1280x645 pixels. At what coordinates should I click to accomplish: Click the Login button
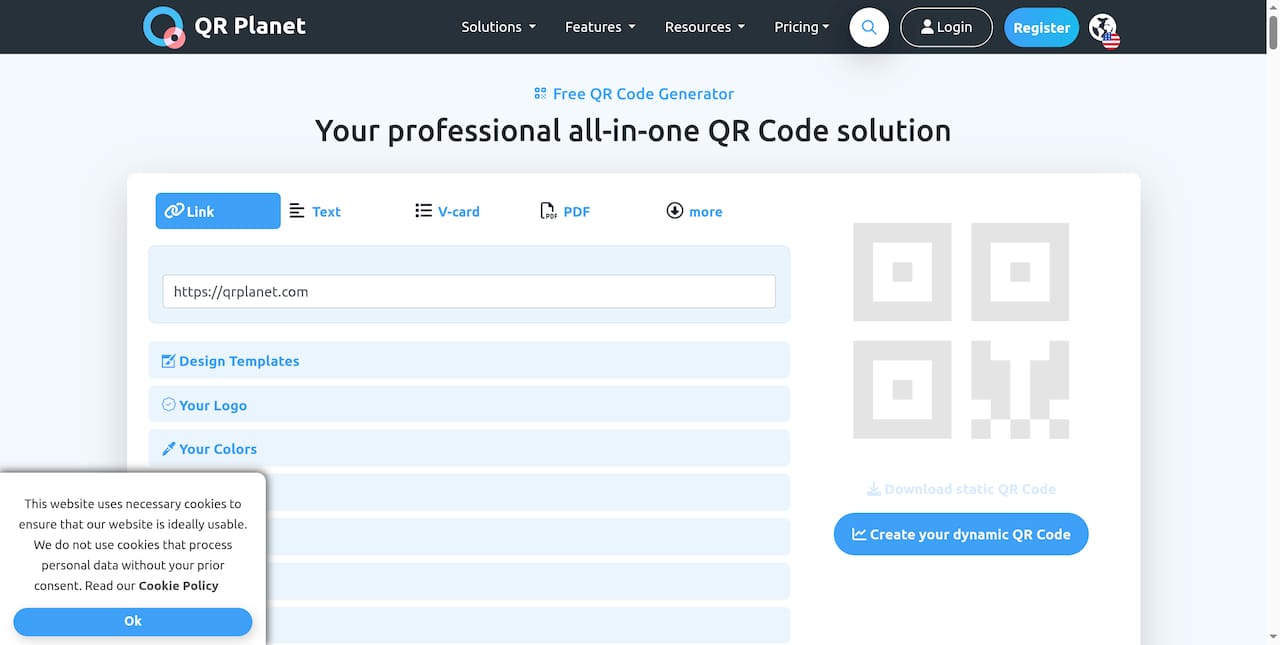946,27
